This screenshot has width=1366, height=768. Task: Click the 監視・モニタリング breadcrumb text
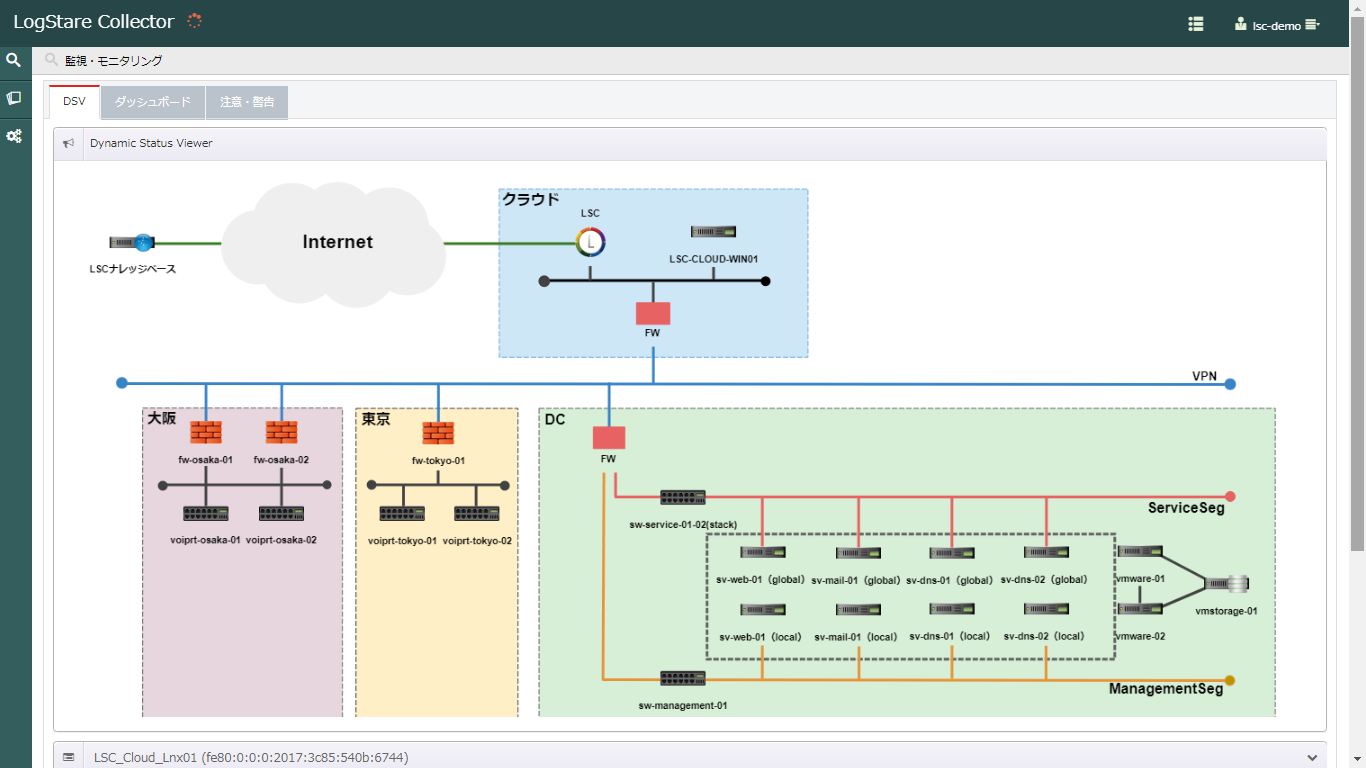[114, 61]
